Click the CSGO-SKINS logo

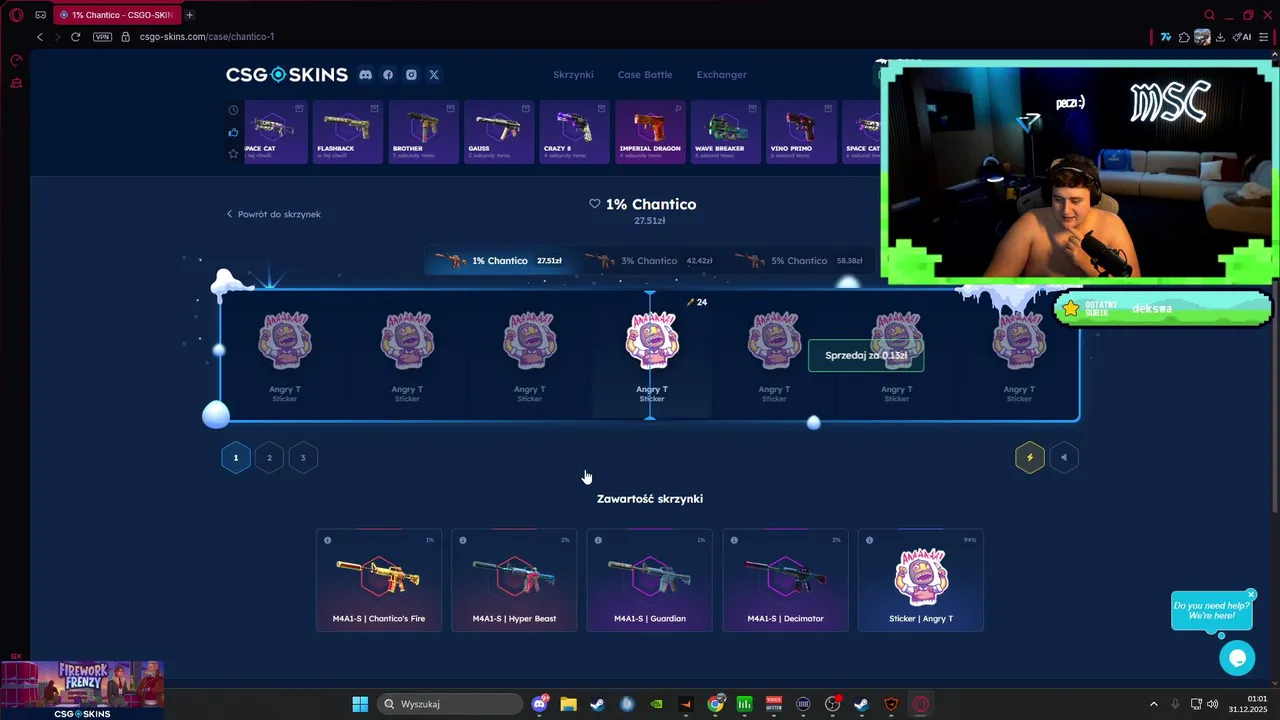(x=287, y=75)
